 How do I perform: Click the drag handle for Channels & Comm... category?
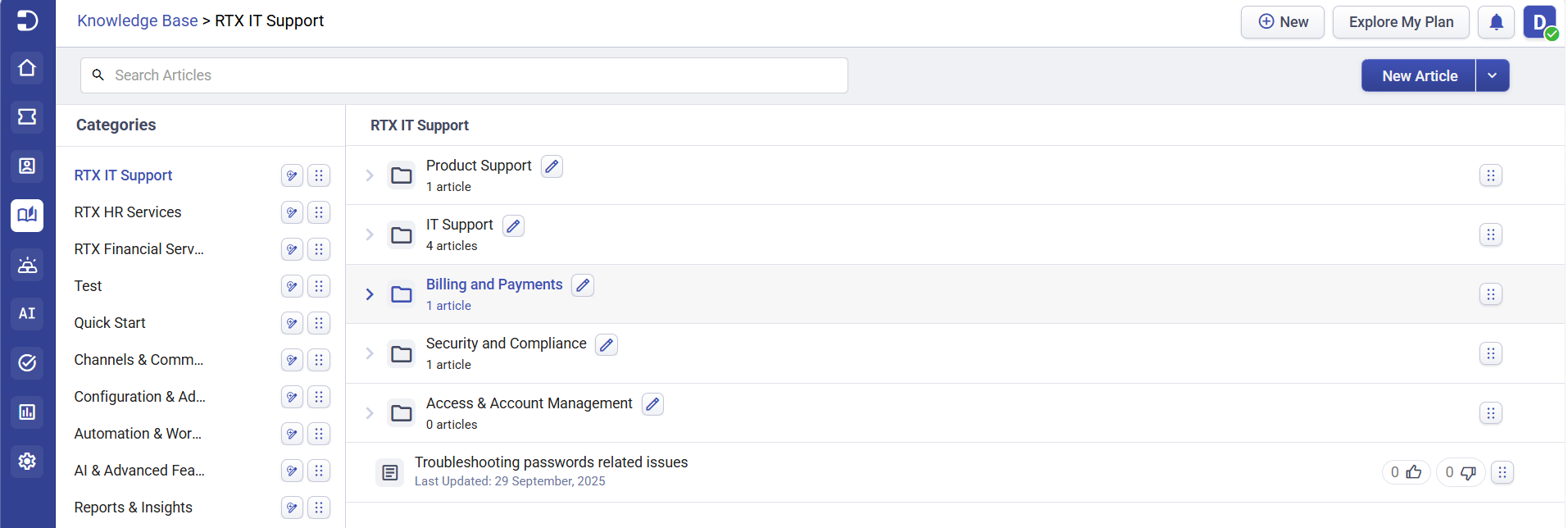pos(319,360)
